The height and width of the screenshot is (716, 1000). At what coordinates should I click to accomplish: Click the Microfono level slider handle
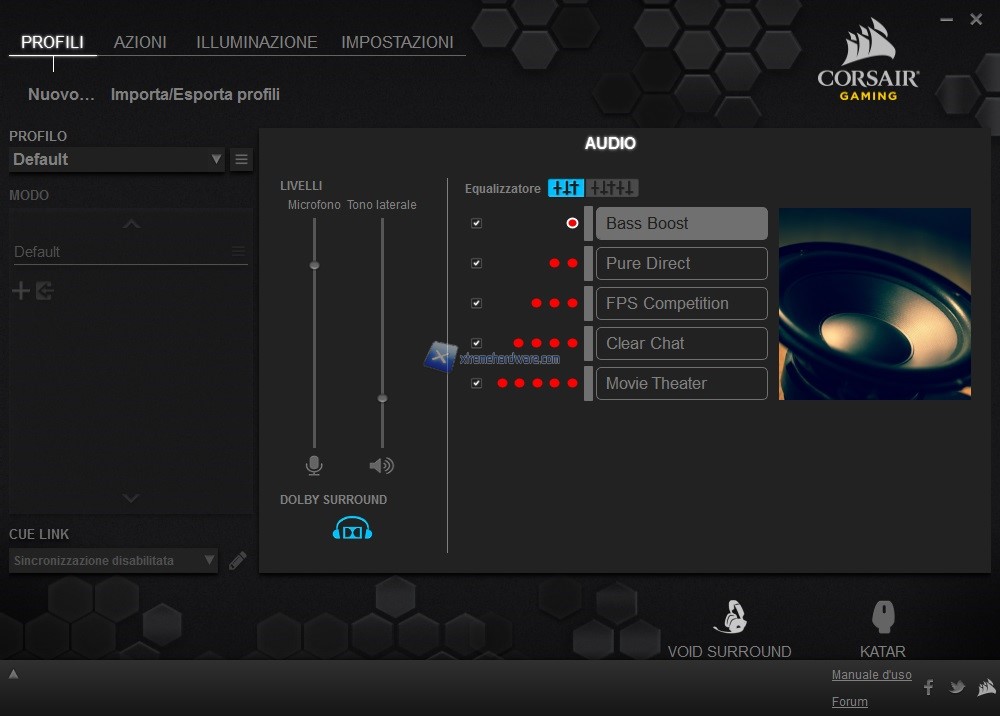click(x=314, y=265)
